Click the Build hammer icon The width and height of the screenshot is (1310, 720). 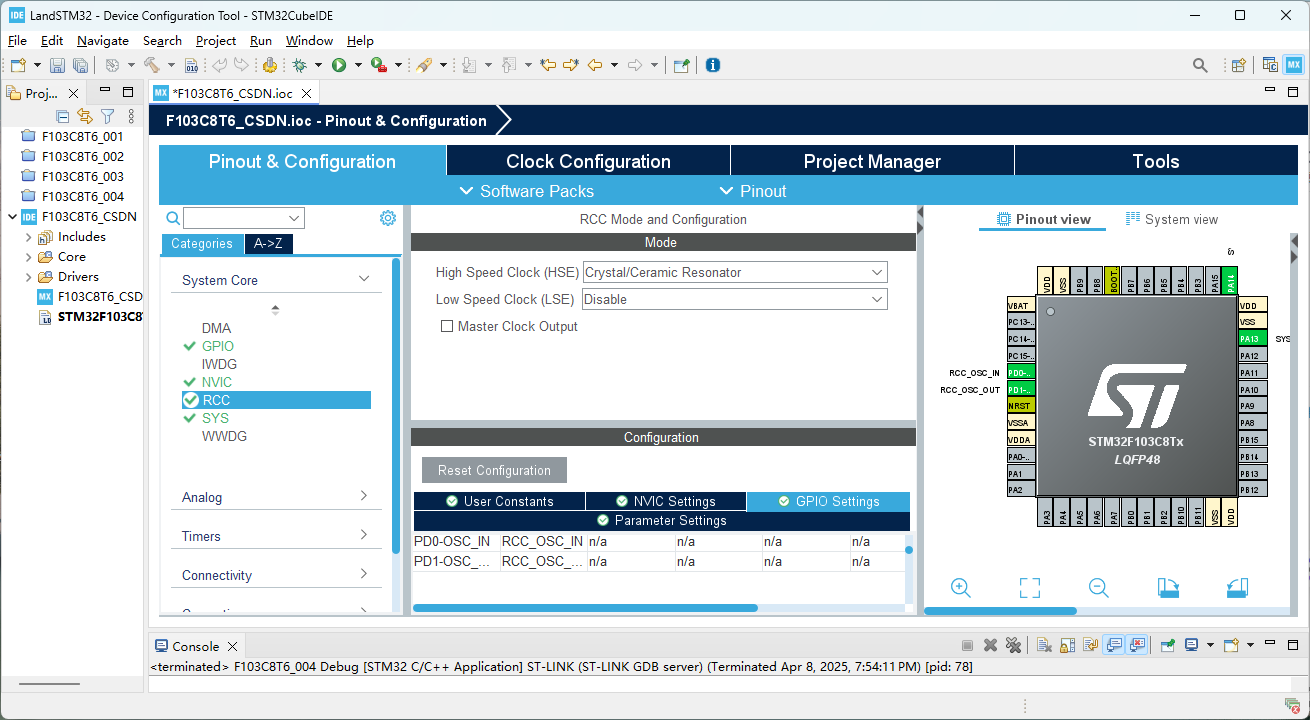pyautogui.click(x=152, y=65)
